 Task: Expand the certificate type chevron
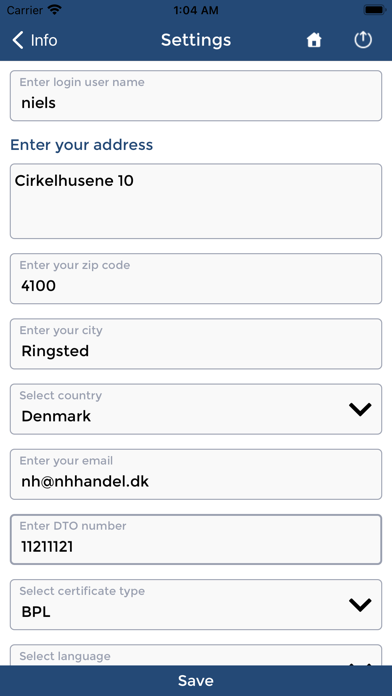pos(360,605)
